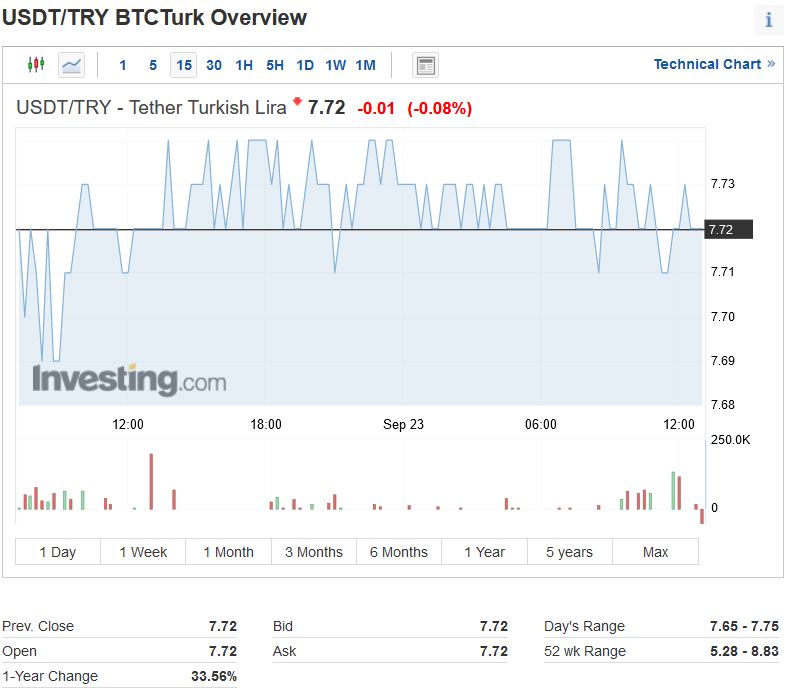
Task: Select the 15 minute interval
Action: [184, 65]
